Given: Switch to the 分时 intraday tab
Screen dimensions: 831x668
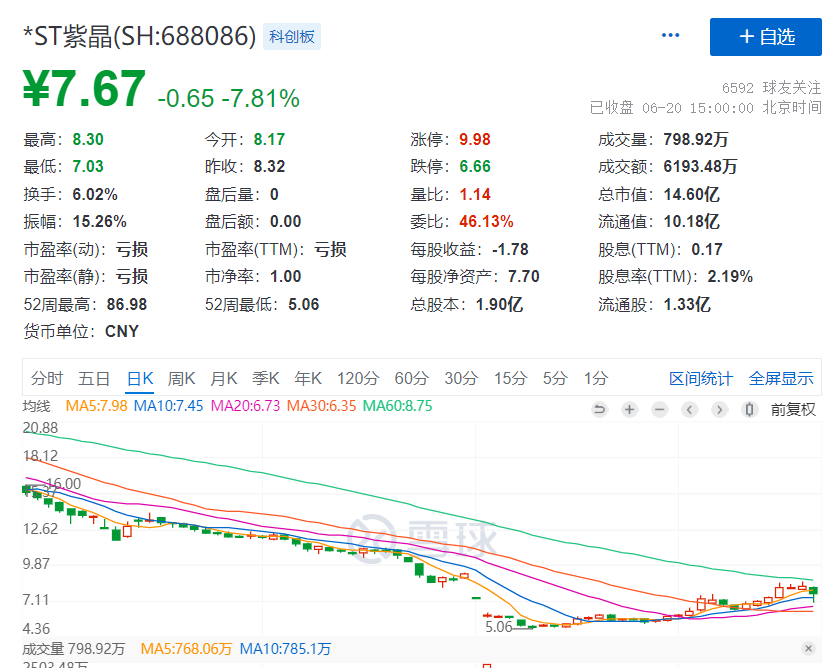Looking at the screenshot, I should pos(46,378).
